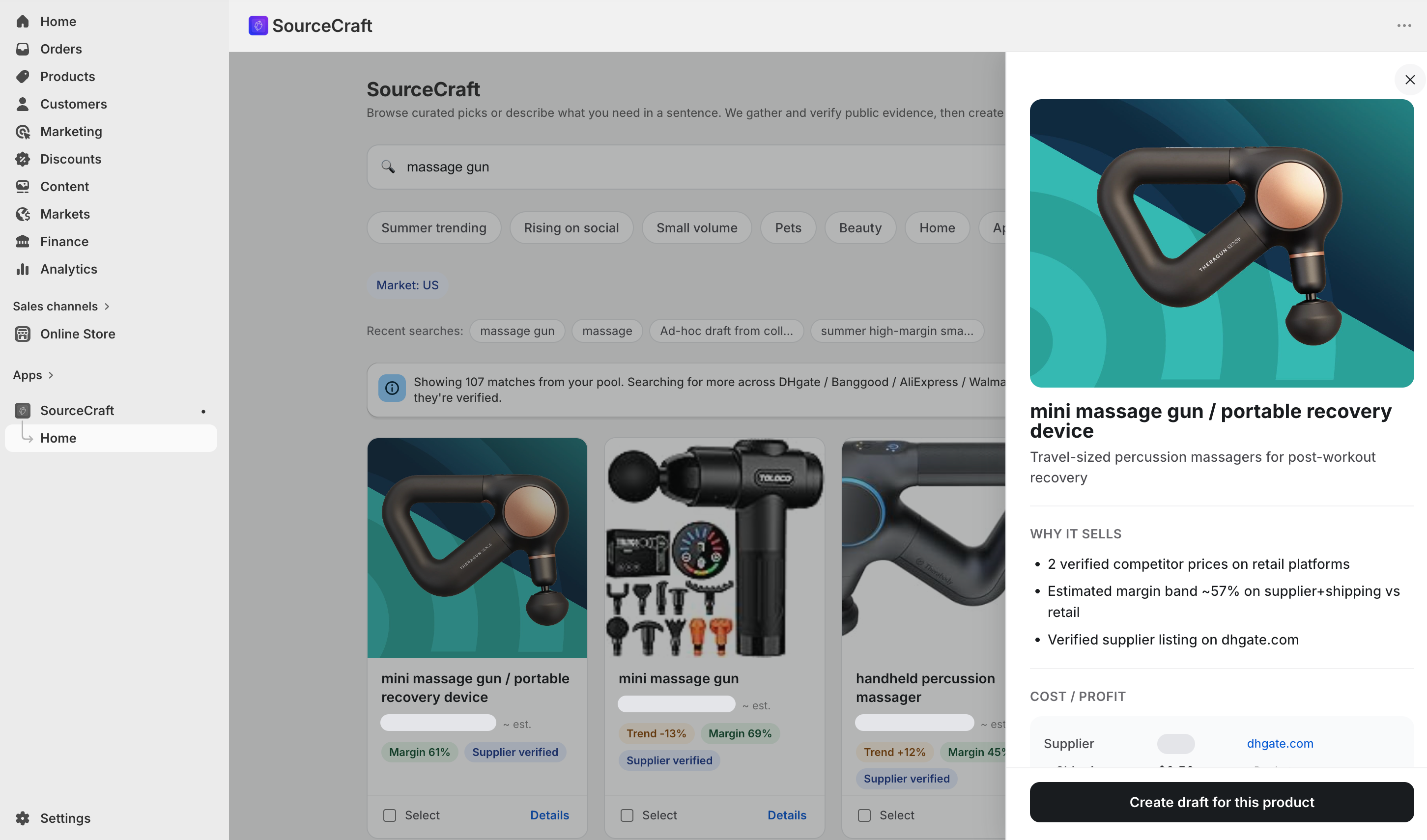Filter by Small volume chip

696,227
